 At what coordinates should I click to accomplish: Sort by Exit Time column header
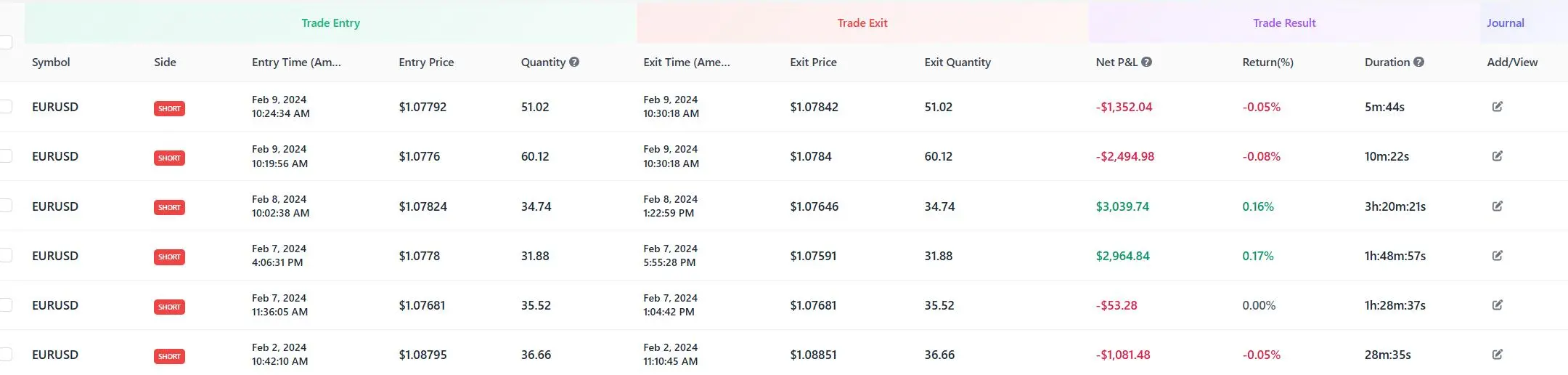click(687, 62)
